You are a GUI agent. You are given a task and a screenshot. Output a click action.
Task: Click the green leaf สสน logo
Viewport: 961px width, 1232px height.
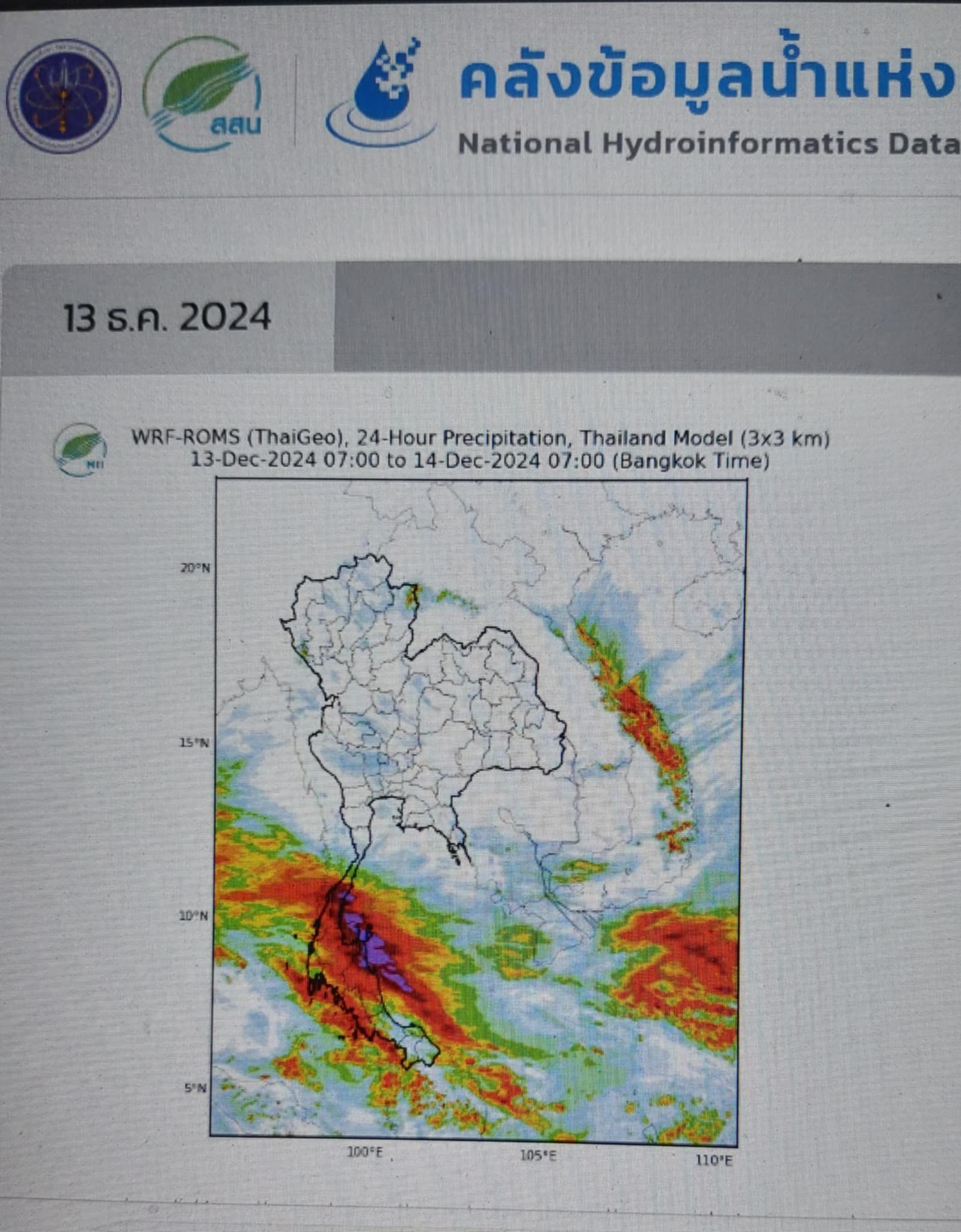pyautogui.click(x=202, y=93)
